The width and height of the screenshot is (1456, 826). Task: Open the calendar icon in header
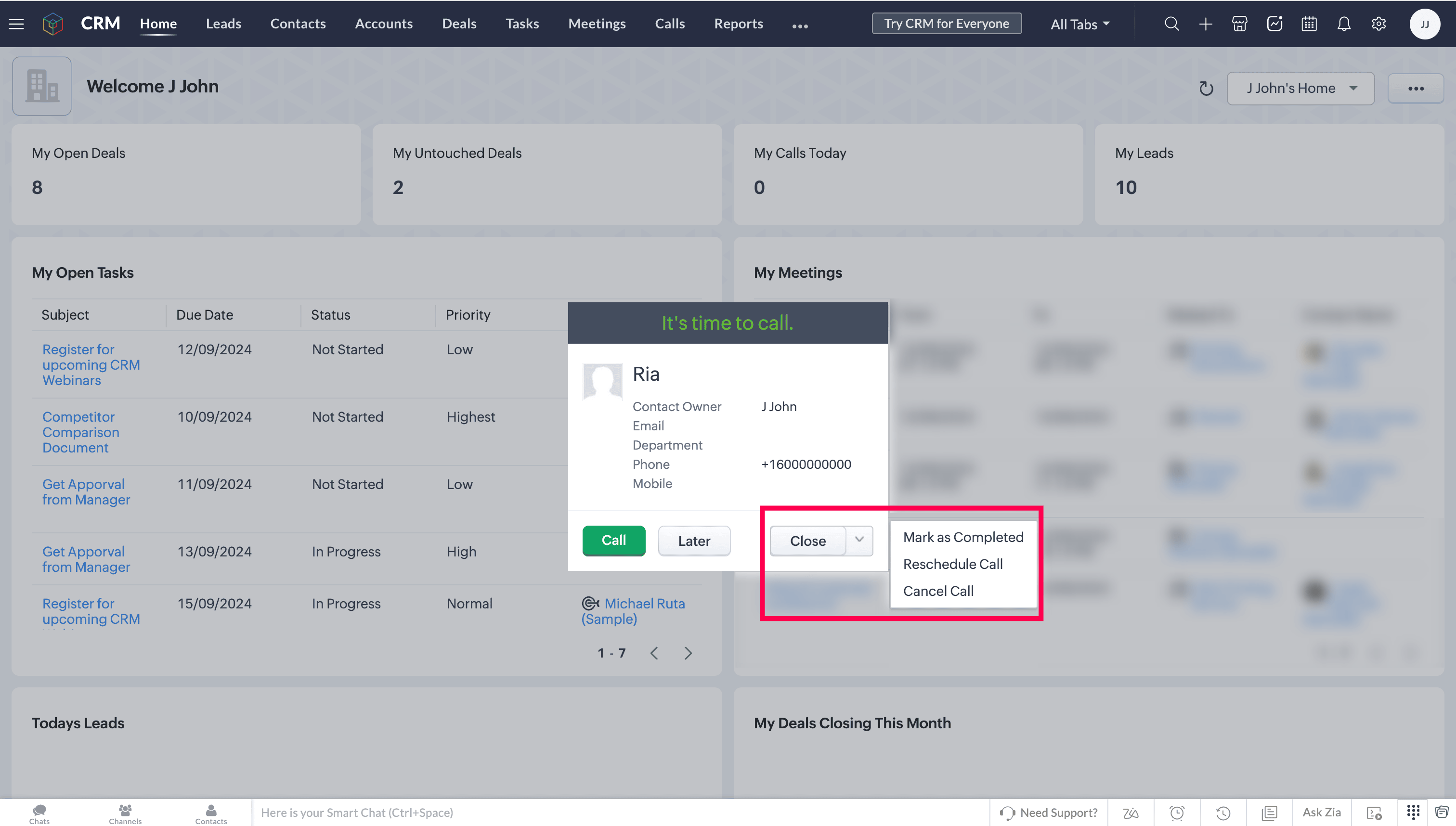[x=1309, y=24]
